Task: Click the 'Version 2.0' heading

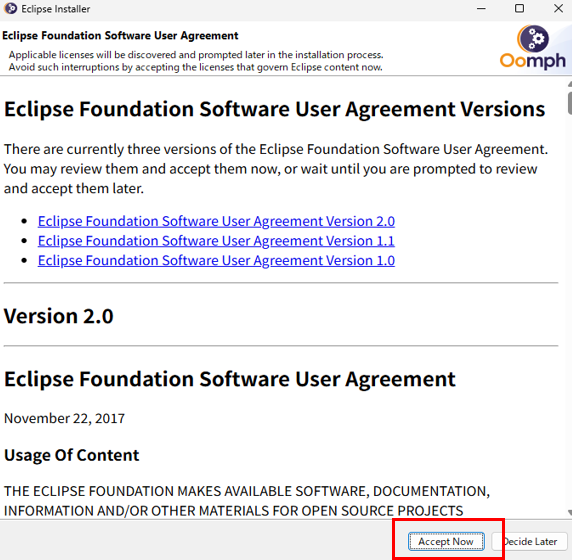Action: coord(59,316)
